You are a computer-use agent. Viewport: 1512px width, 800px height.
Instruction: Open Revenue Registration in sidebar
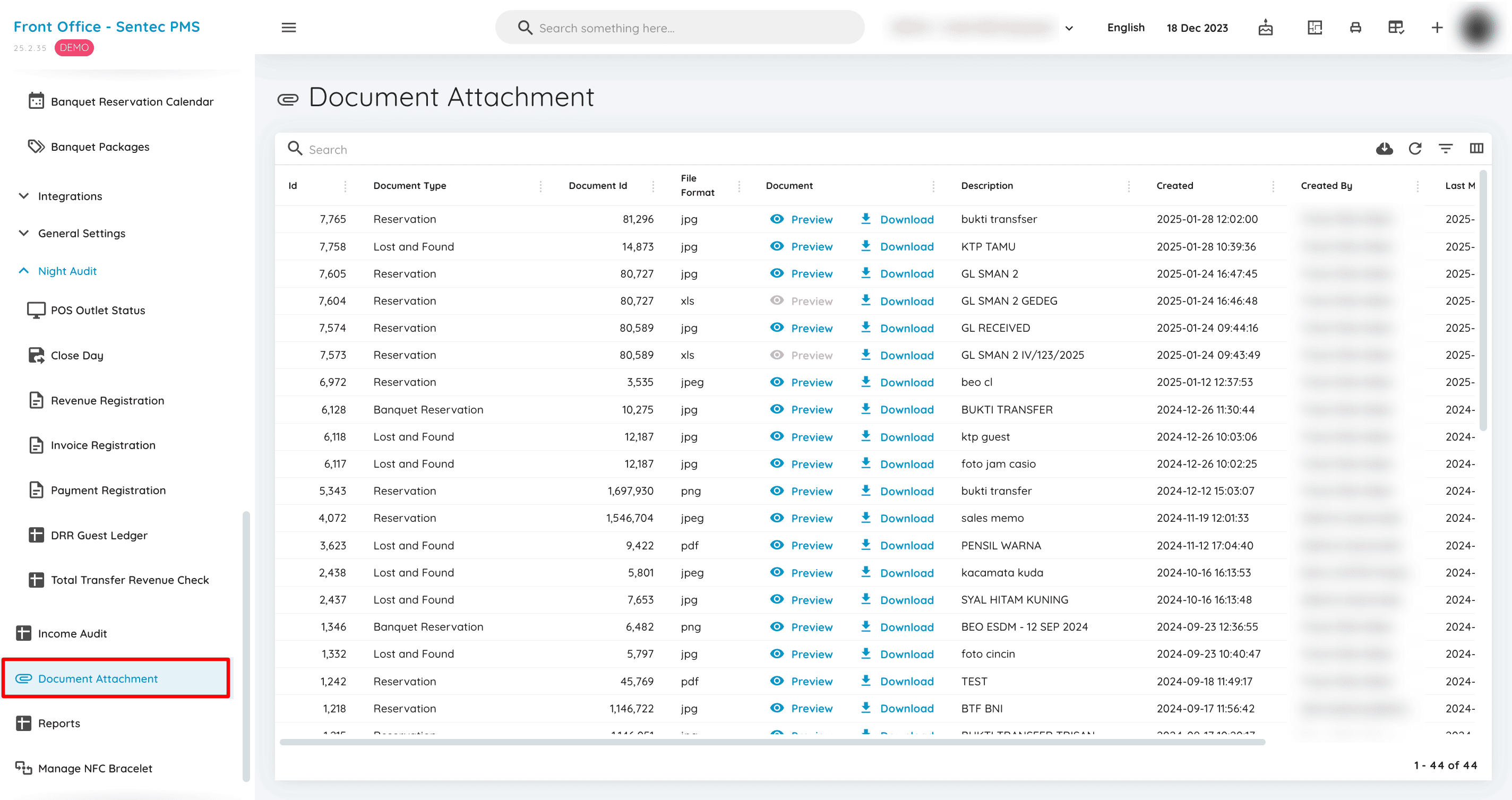click(x=96, y=400)
